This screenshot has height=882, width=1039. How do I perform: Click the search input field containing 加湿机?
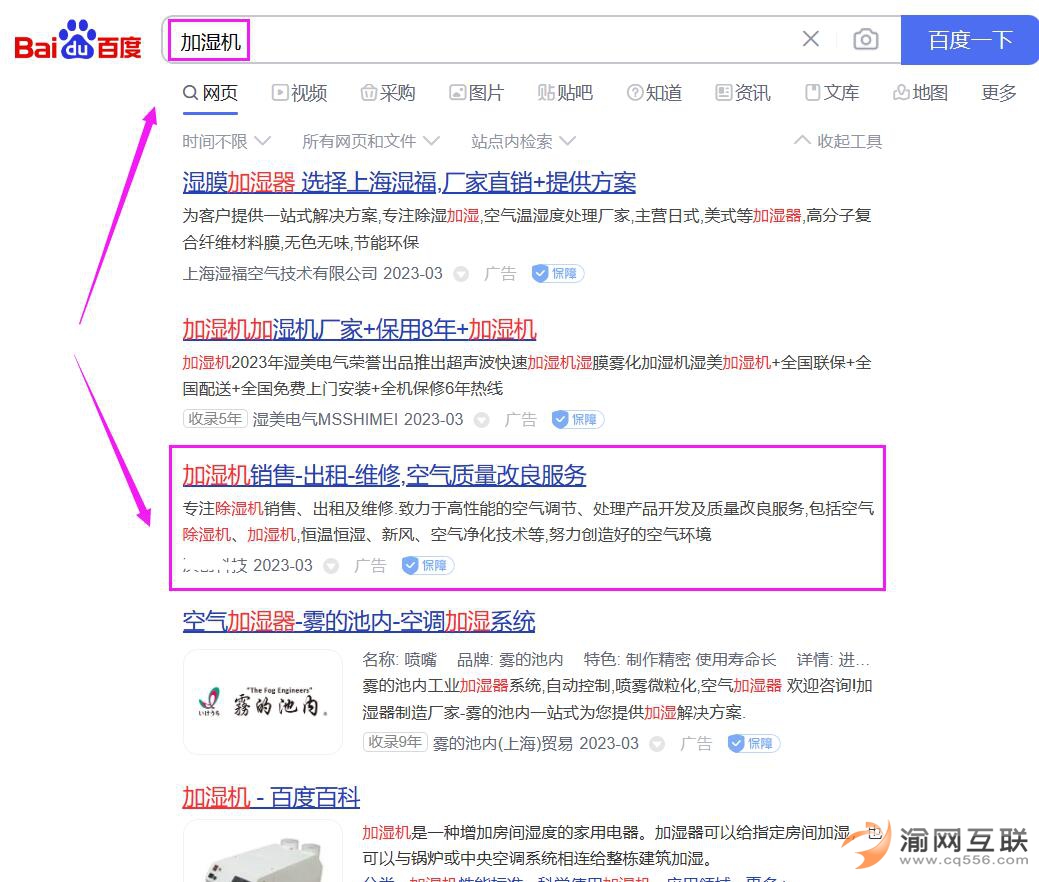(480, 40)
